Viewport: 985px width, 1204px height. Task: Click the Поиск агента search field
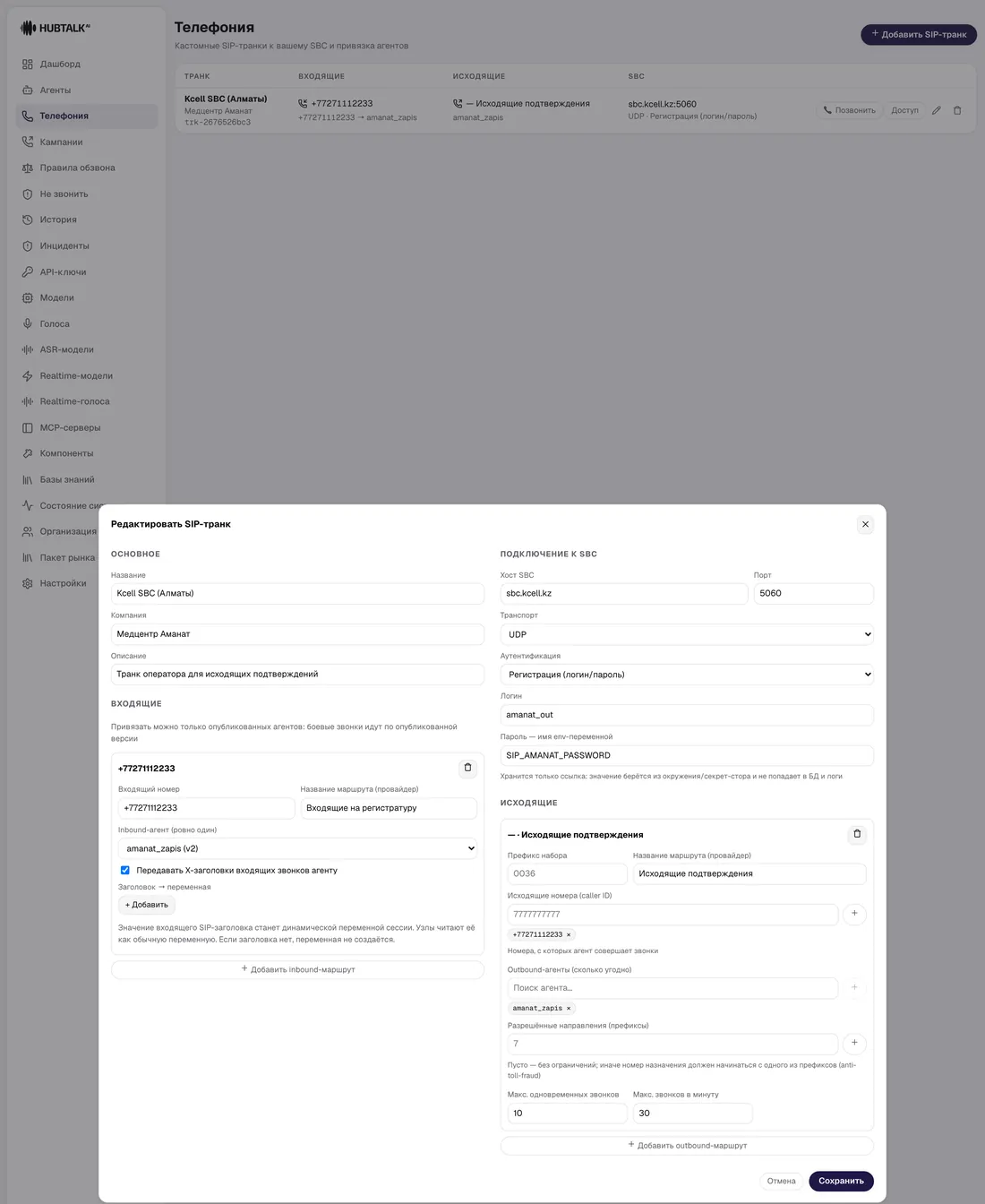tap(672, 988)
